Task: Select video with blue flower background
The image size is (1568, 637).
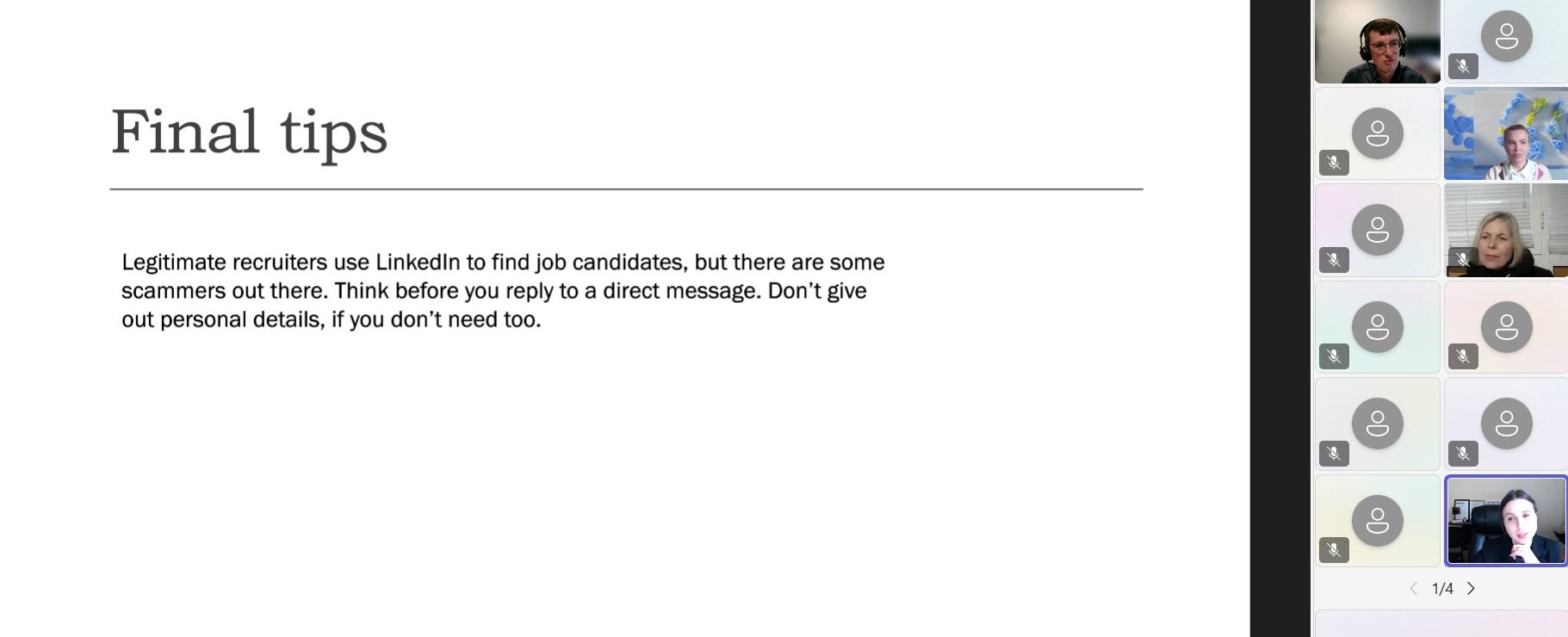Action: [1505, 133]
